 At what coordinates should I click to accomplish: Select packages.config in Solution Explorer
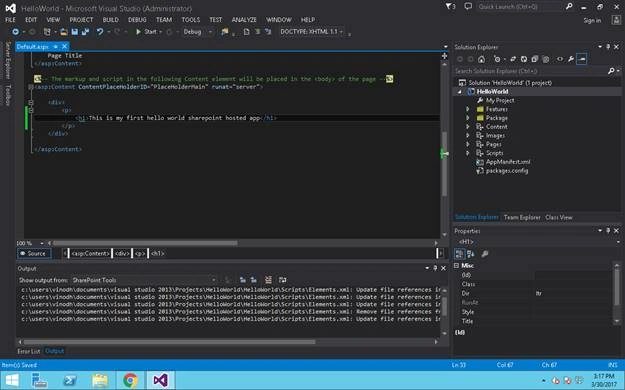[x=507, y=171]
